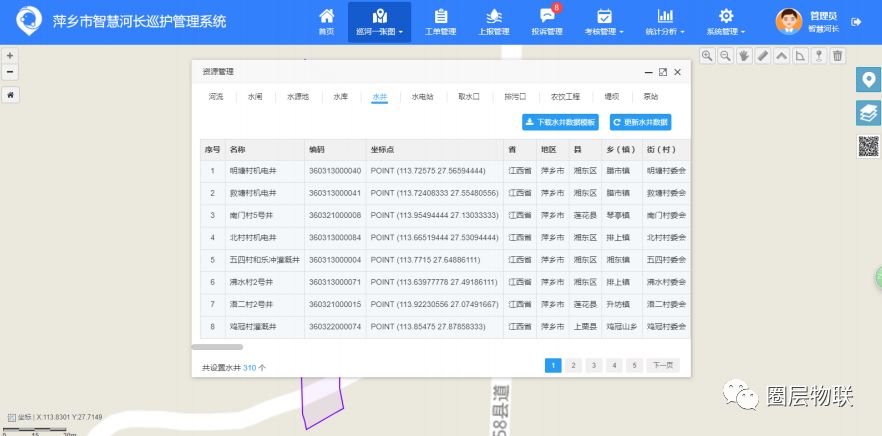Click the table horizontal scrollbar

click(218, 347)
